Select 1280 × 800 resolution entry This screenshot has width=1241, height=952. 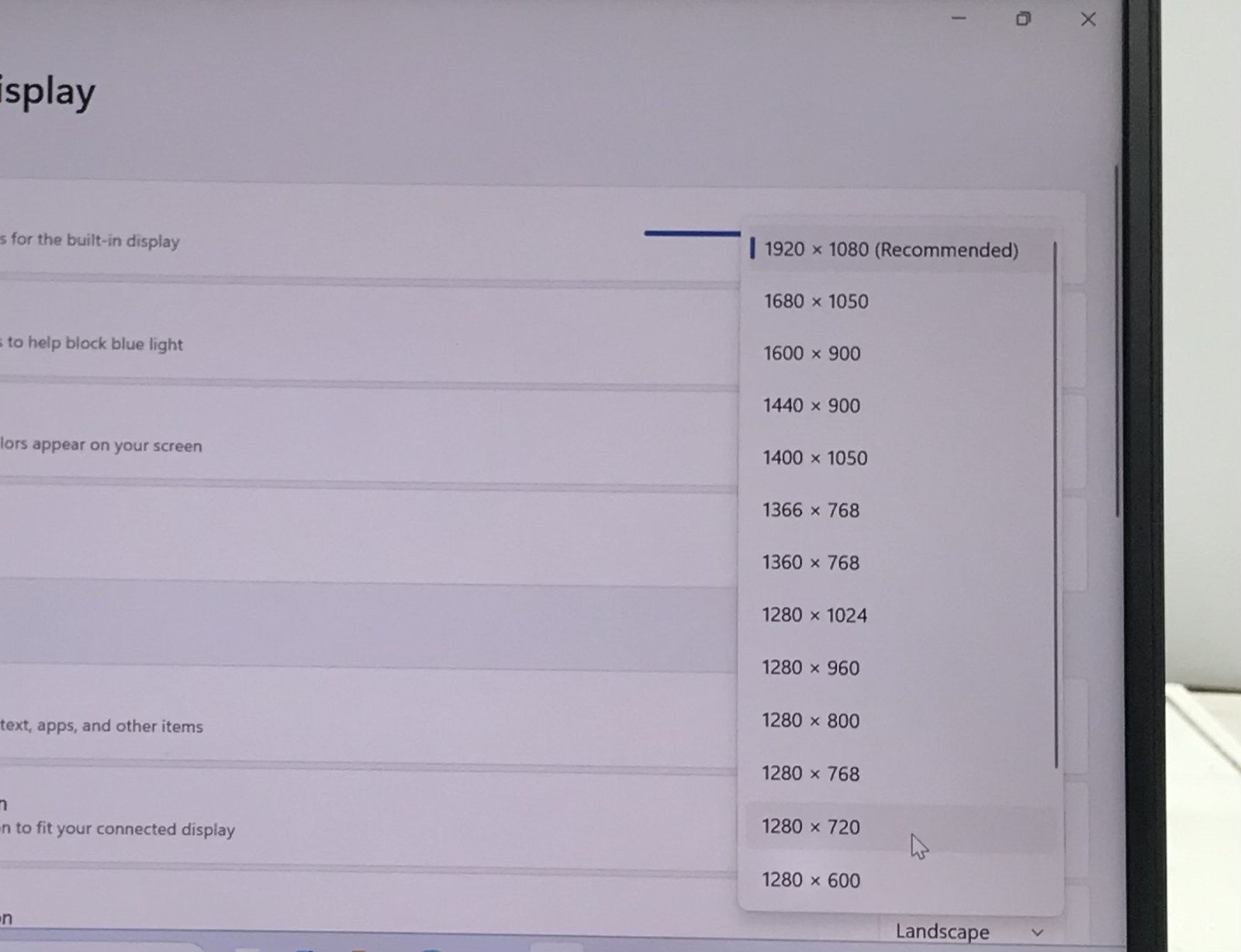pyautogui.click(x=900, y=721)
